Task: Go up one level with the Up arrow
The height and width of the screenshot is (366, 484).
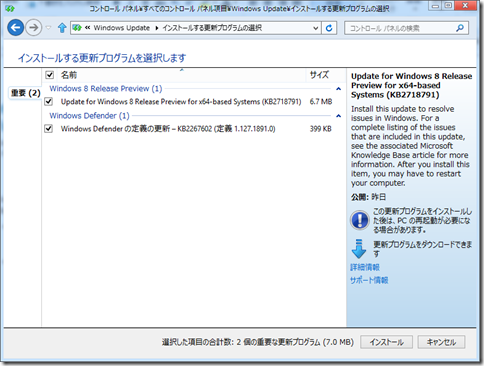Action: [x=62, y=28]
